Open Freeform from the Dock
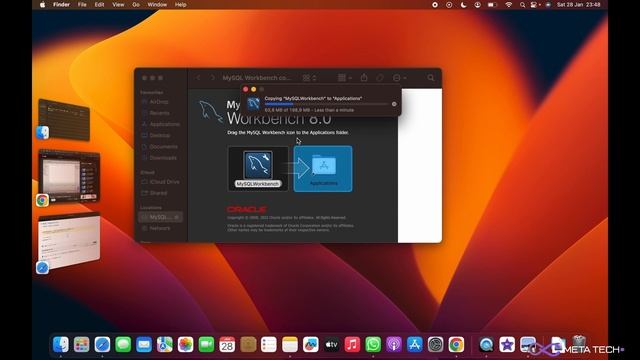Image resolution: width=640 pixels, height=360 pixels. click(311, 344)
